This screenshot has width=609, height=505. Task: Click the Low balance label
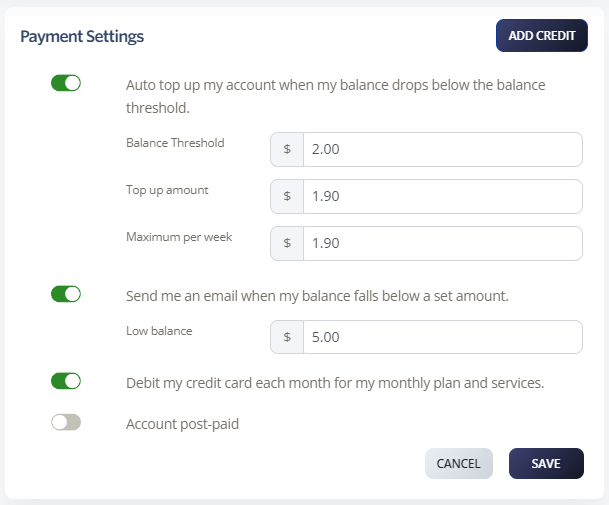[159, 331]
